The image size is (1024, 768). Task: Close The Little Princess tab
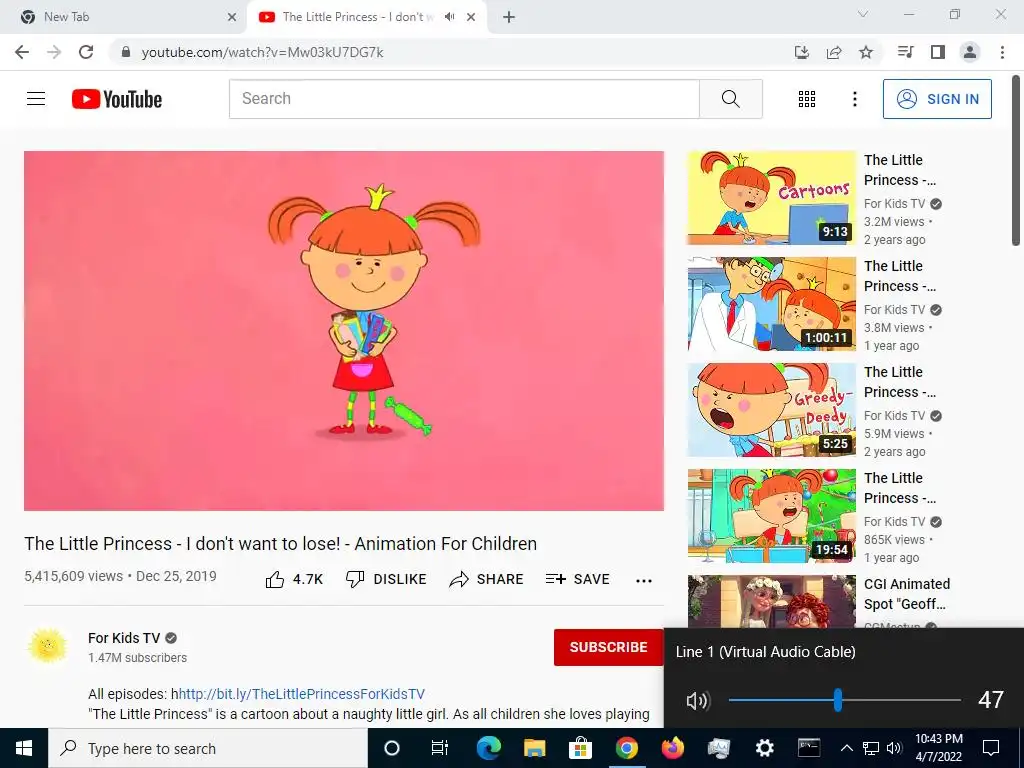click(471, 18)
